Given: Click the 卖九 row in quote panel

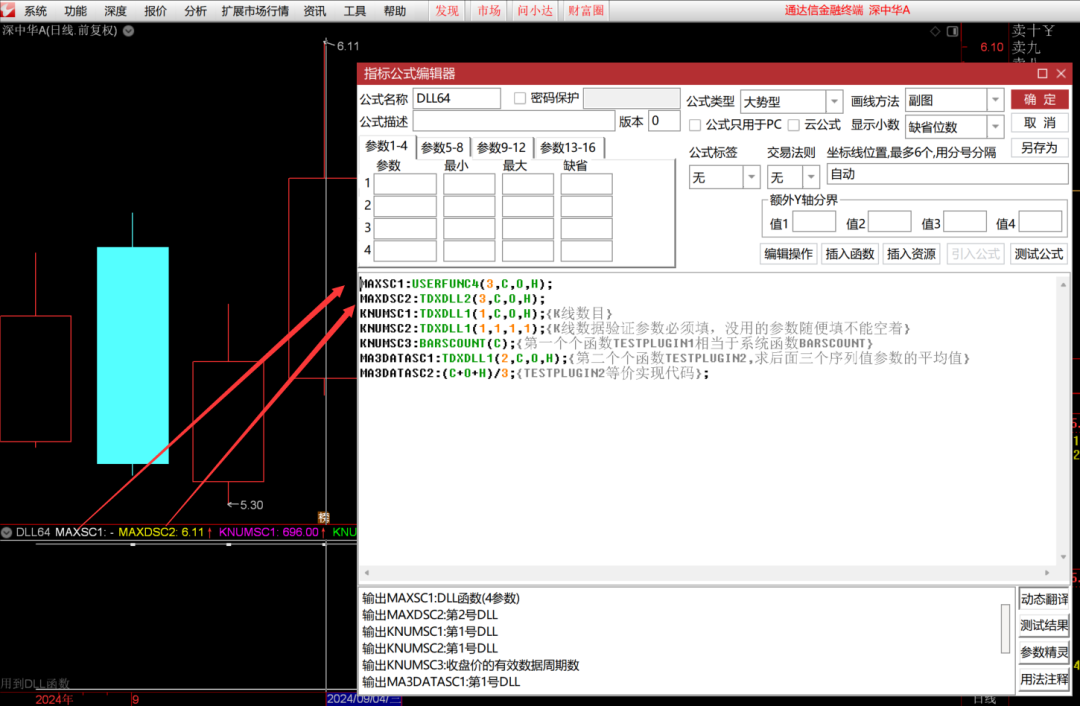Looking at the screenshot, I should (x=1026, y=48).
